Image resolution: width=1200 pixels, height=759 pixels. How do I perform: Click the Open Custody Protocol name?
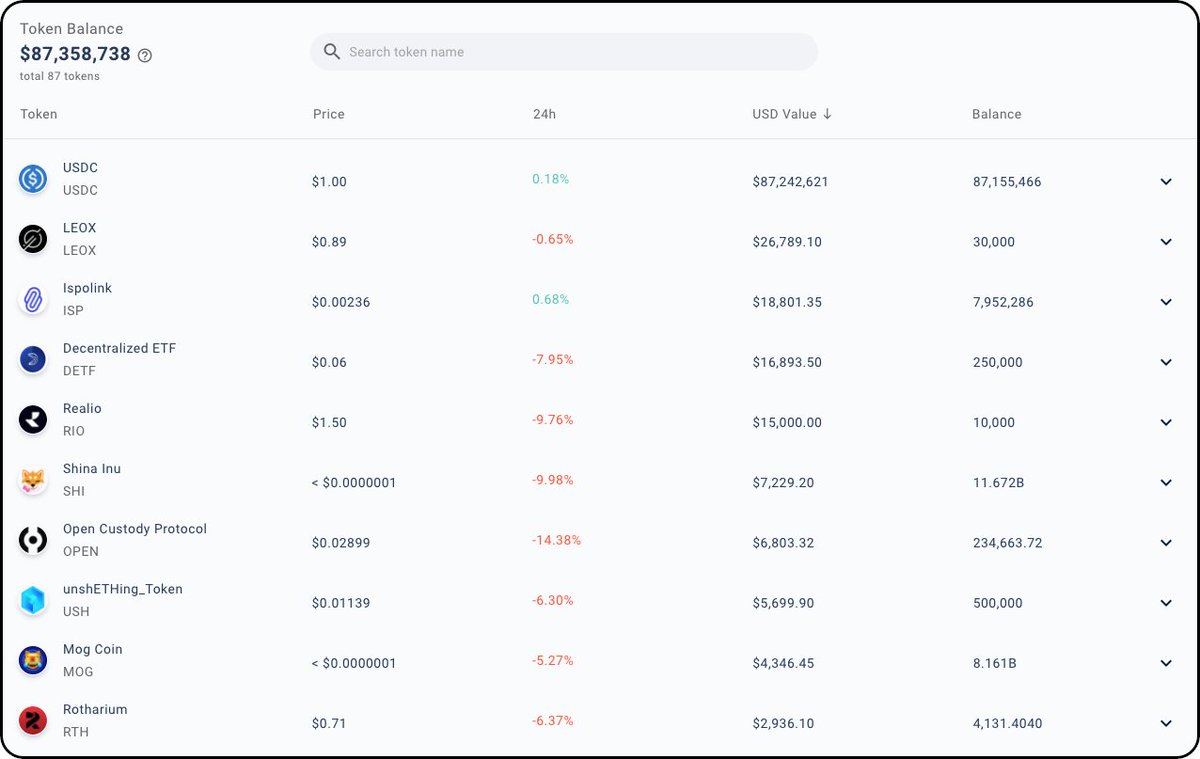pyautogui.click(x=135, y=529)
